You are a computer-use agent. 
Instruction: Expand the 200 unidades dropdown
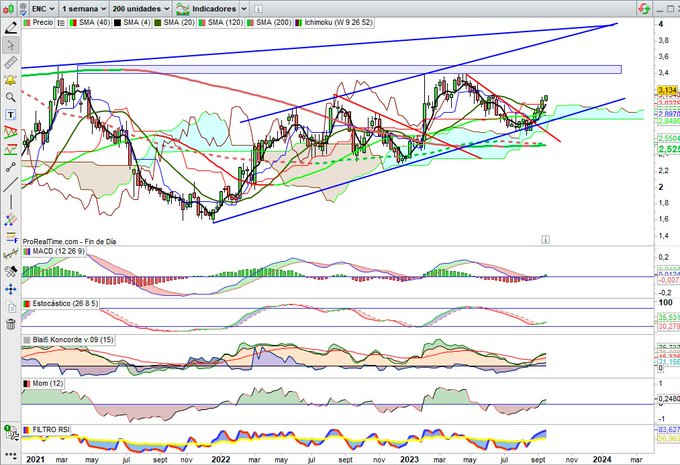(141, 9)
